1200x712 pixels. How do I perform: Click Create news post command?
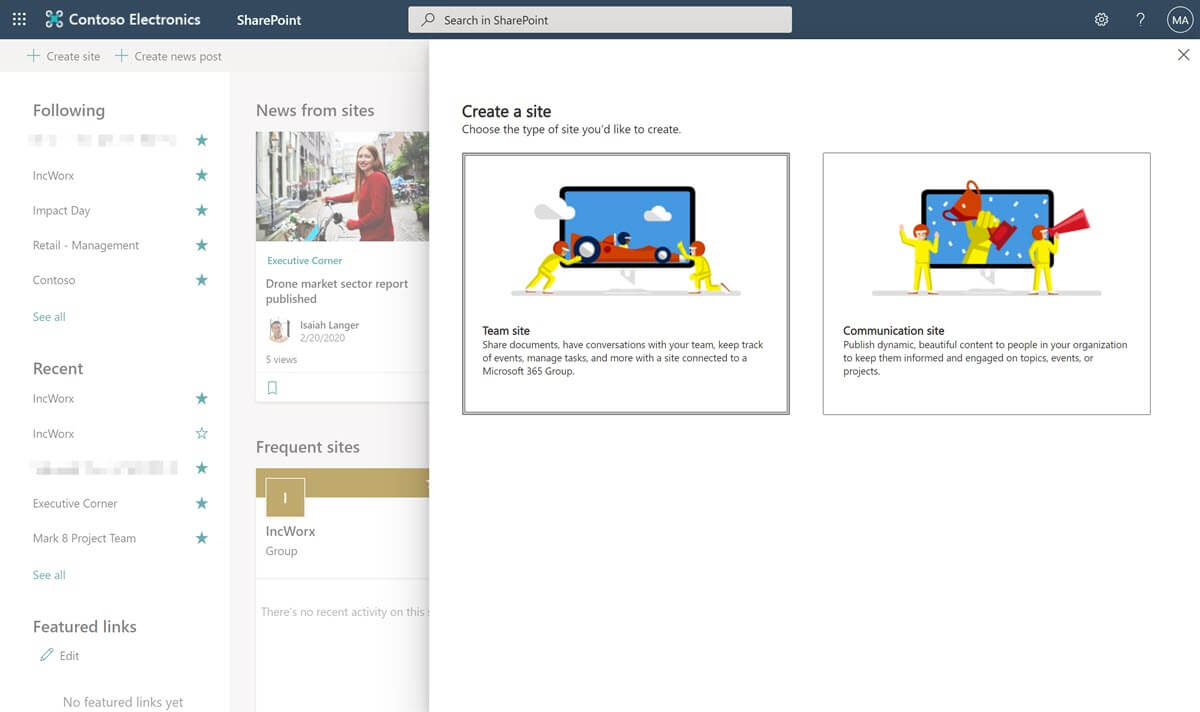[x=168, y=56]
